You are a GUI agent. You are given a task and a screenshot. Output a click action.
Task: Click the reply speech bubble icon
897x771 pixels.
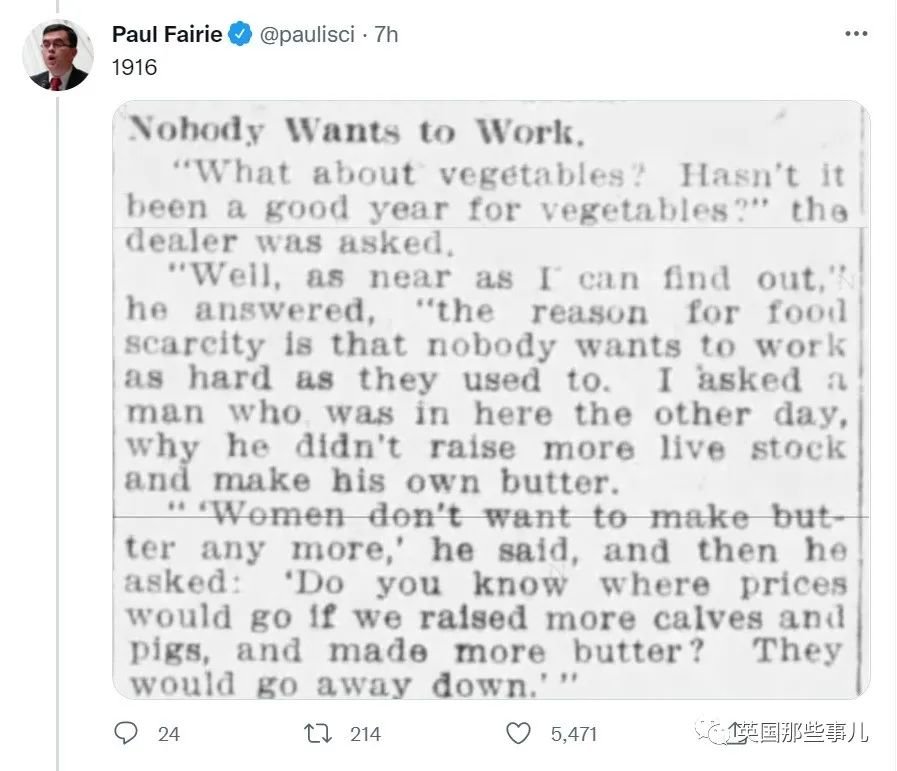pyautogui.click(x=126, y=733)
